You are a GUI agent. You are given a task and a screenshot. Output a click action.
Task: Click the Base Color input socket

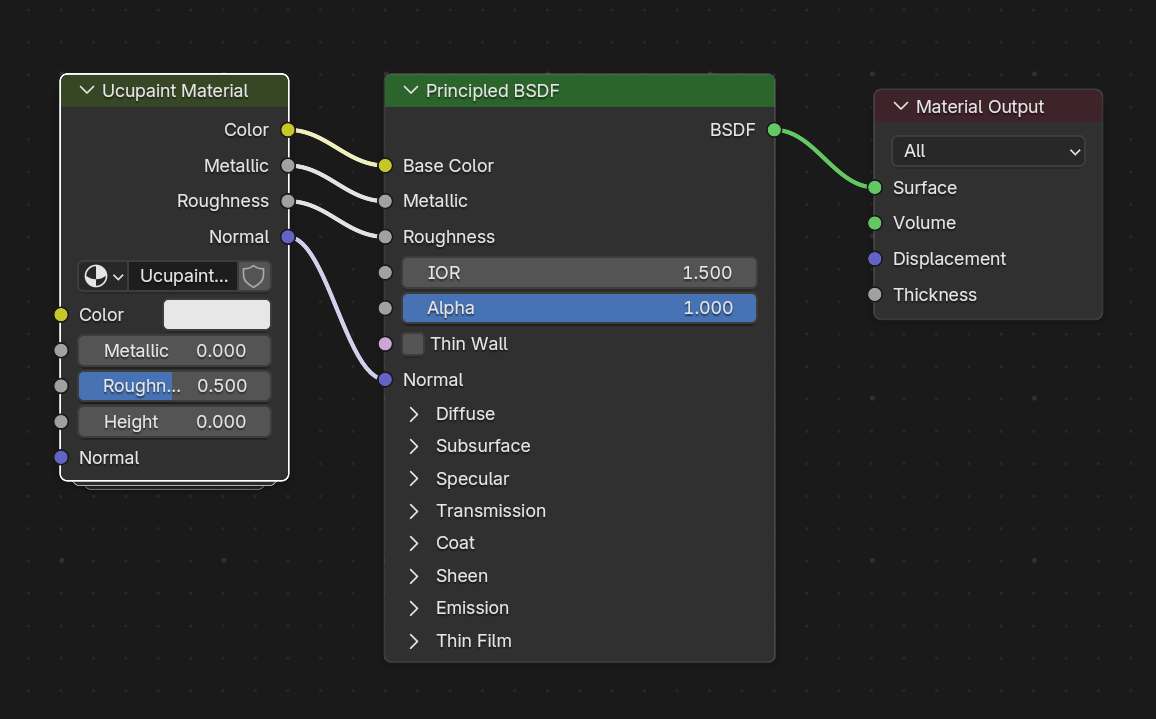385,166
